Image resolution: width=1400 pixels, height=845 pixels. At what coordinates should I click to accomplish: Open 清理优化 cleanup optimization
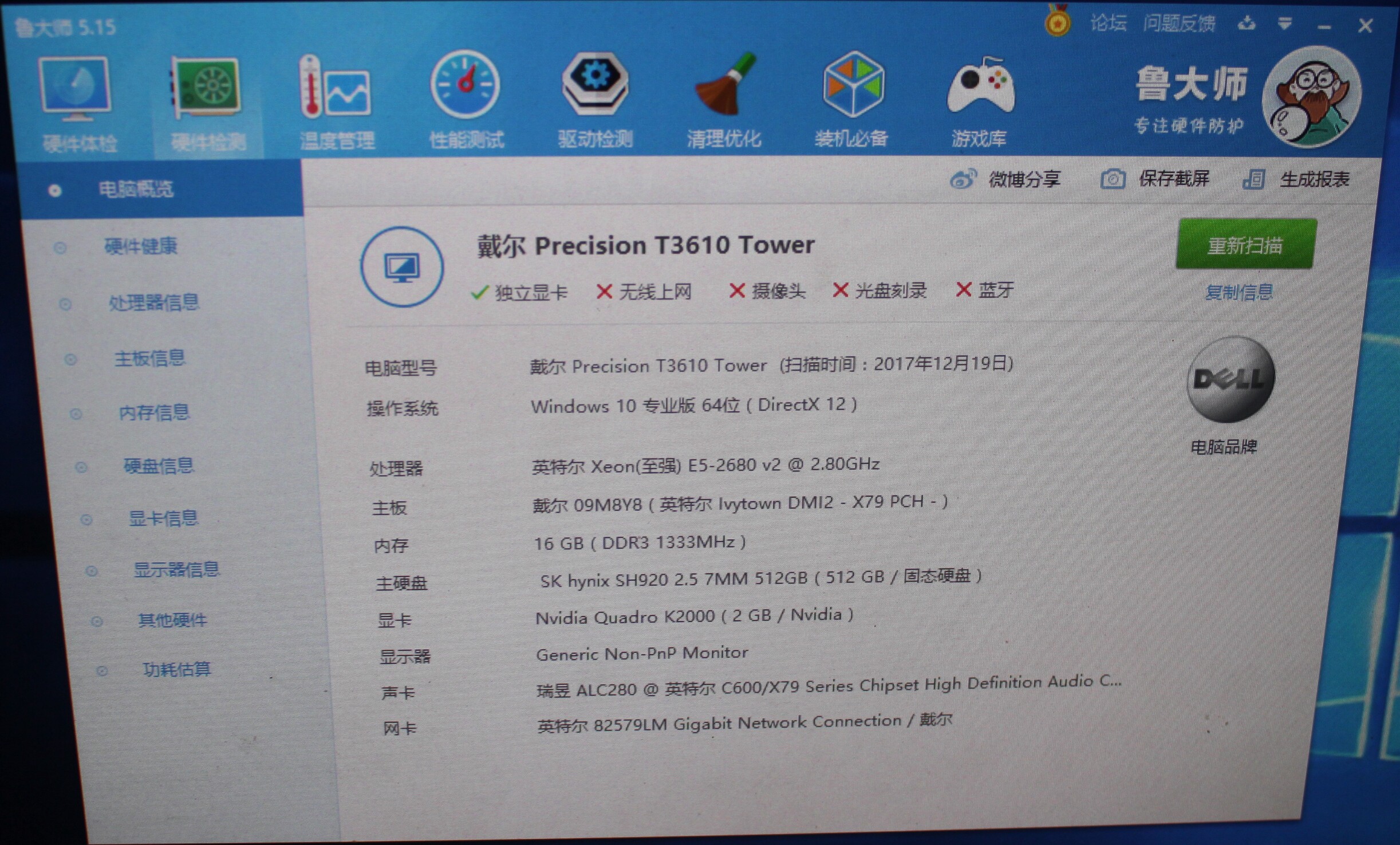point(724,101)
